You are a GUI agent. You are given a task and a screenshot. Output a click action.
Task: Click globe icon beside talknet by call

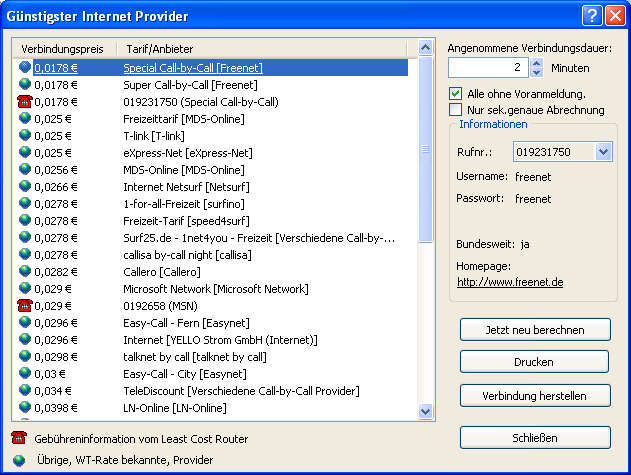pyautogui.click(x=25, y=356)
